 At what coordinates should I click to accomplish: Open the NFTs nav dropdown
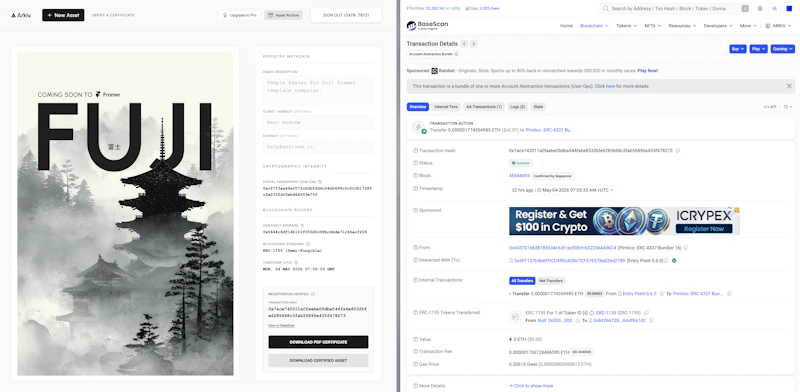tap(653, 26)
